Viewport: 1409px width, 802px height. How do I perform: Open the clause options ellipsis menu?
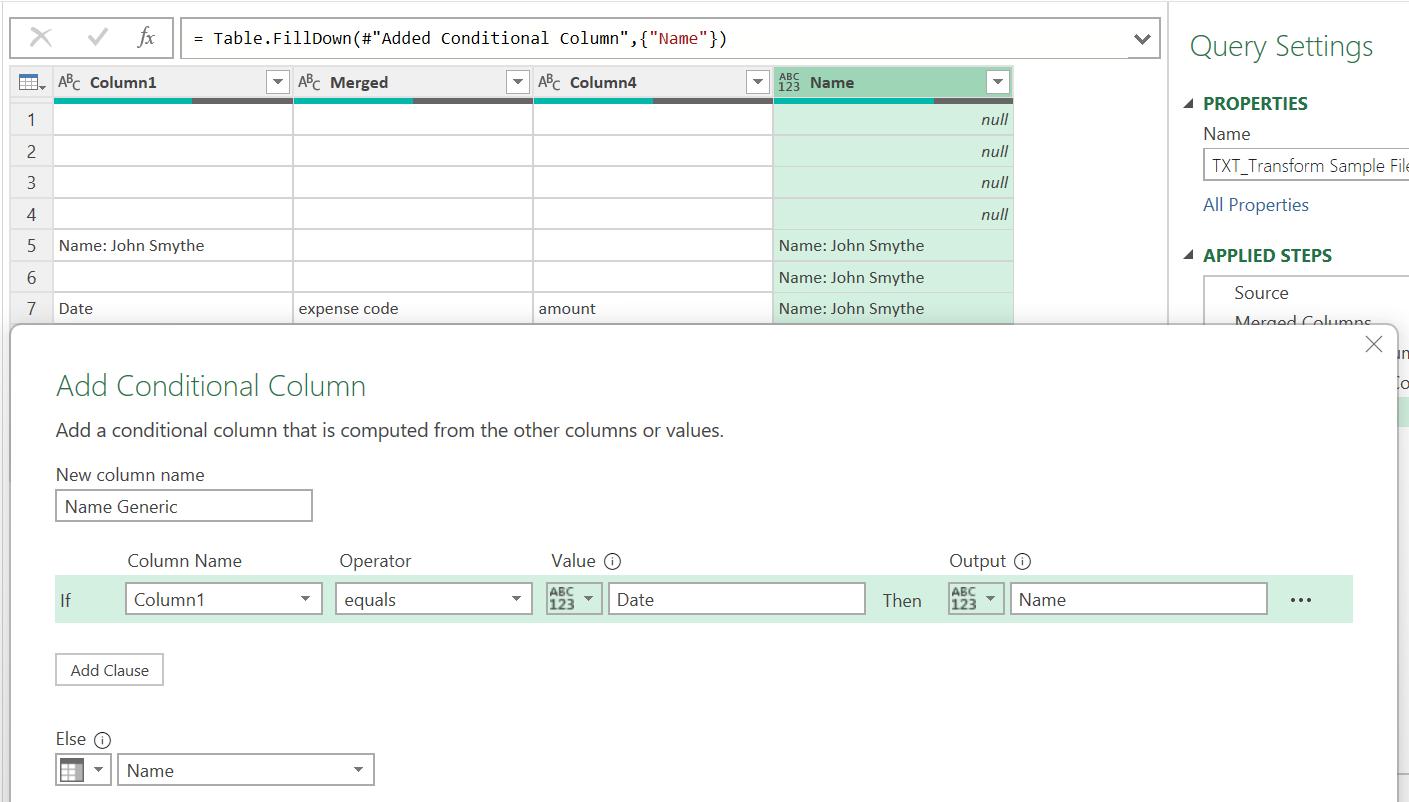click(x=1300, y=600)
